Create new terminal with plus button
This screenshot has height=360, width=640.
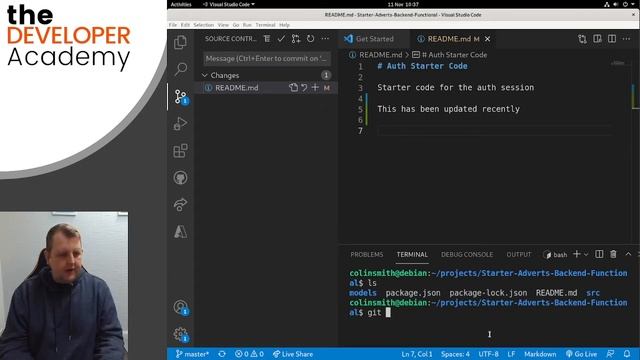[577, 254]
